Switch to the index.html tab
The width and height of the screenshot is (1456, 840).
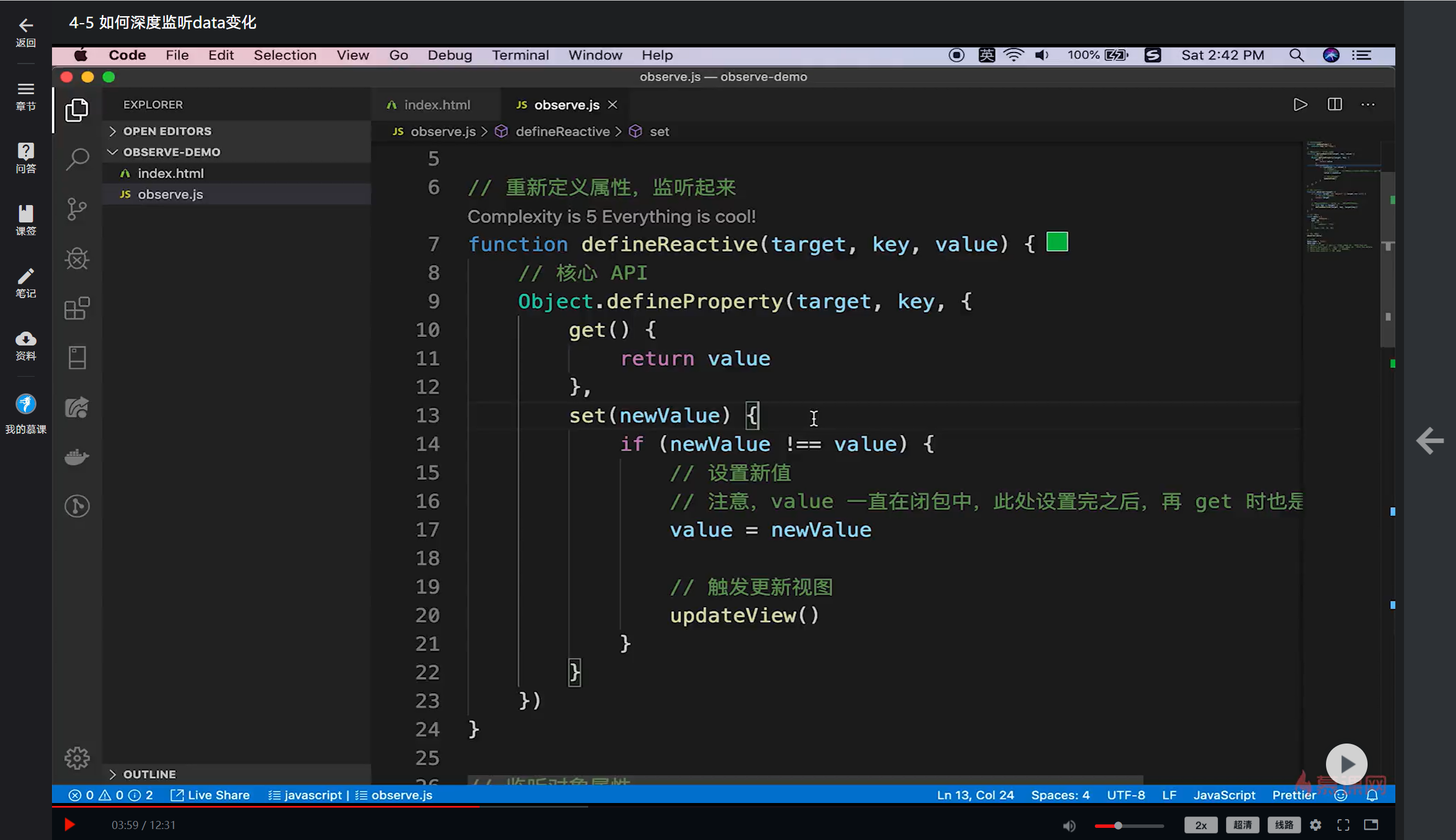[437, 105]
